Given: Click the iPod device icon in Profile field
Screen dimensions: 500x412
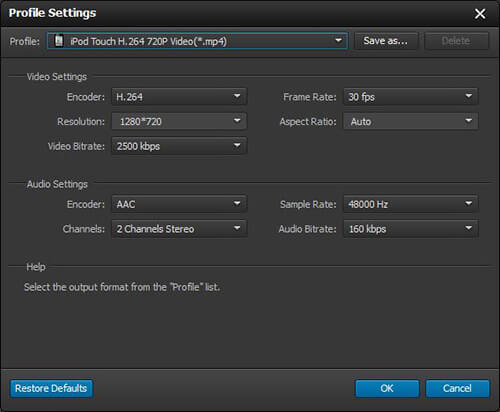Looking at the screenshot, I should pyautogui.click(x=59, y=41).
